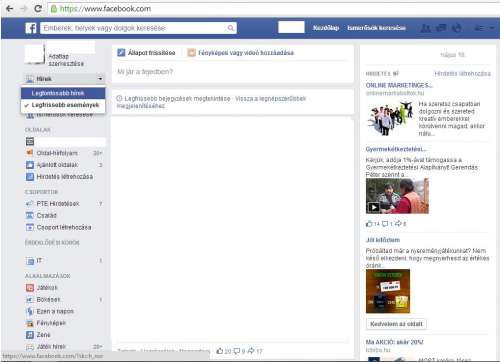Click the Hírek news feed icon
This screenshot has height=362, width=500.
click(x=30, y=79)
